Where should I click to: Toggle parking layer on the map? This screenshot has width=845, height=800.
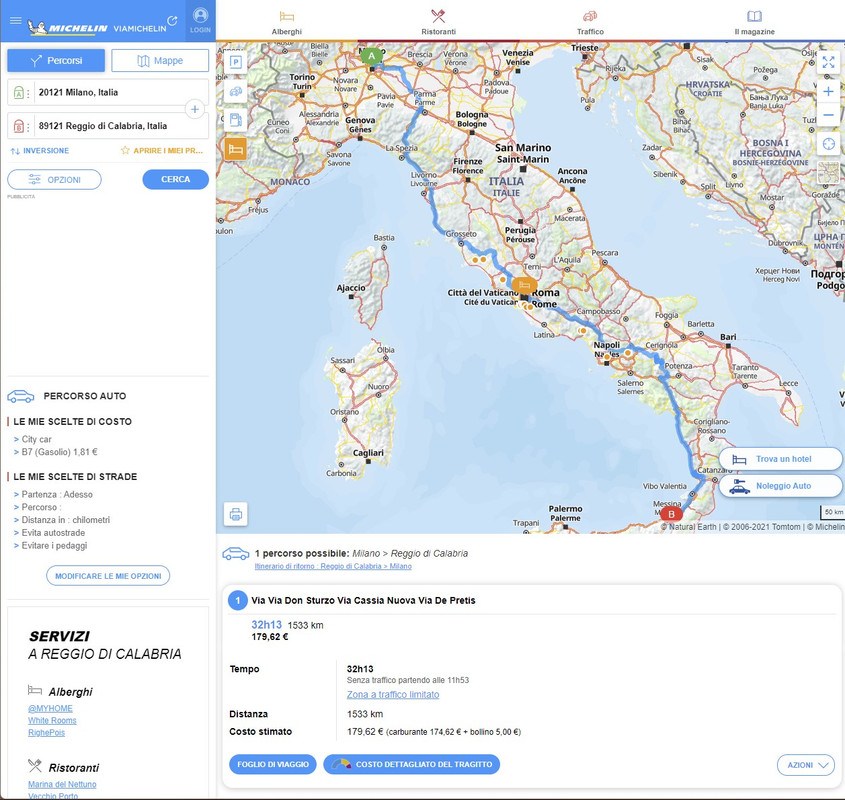click(236, 61)
